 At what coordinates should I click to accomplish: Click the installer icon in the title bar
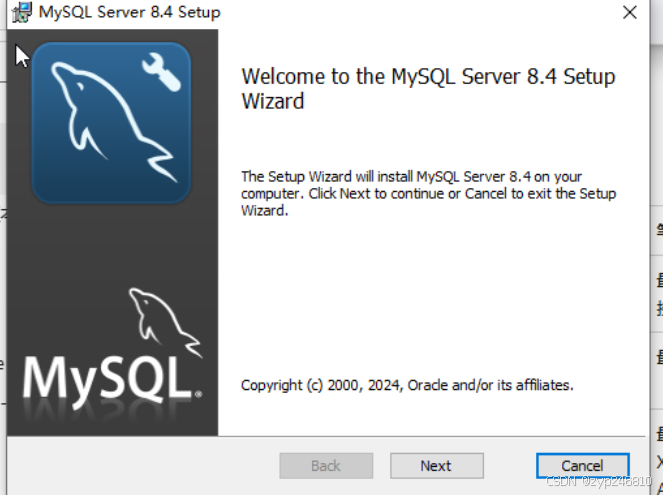22,12
